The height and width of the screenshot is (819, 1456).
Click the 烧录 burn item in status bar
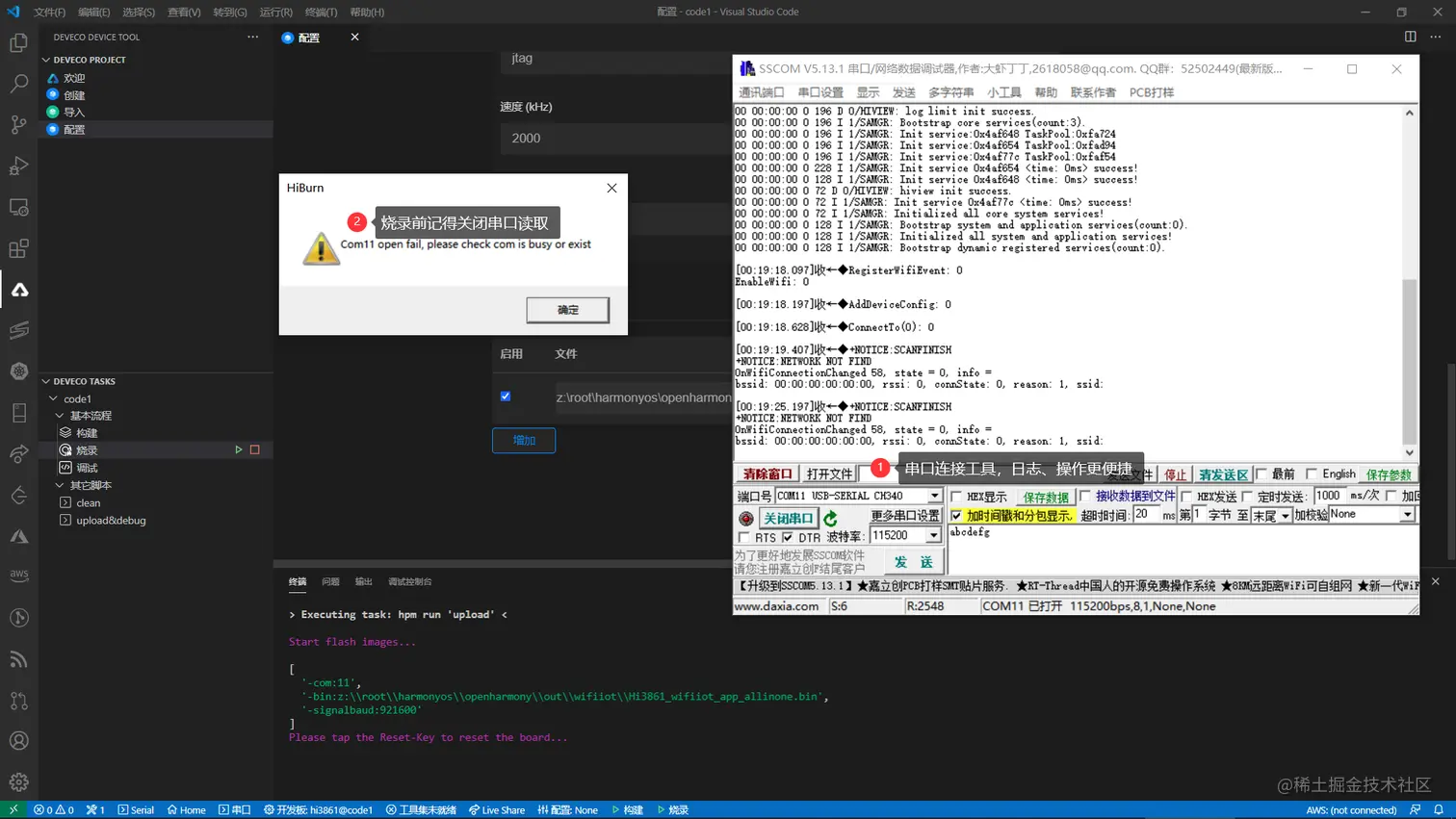click(x=673, y=809)
